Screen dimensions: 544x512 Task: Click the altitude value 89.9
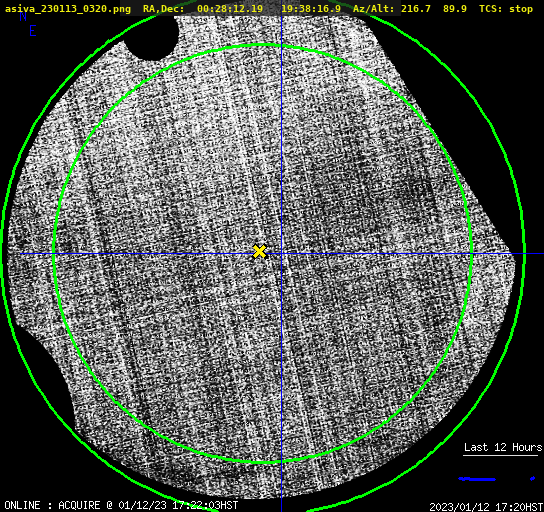(x=454, y=9)
